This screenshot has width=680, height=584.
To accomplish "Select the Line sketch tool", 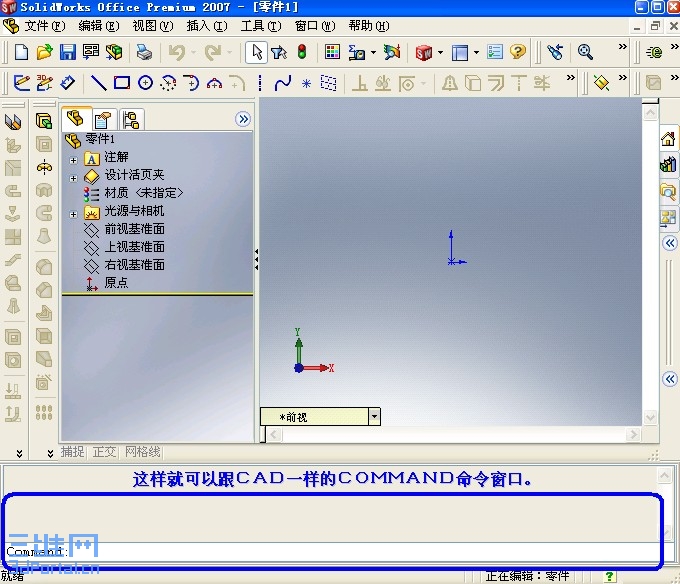I will (x=98, y=82).
